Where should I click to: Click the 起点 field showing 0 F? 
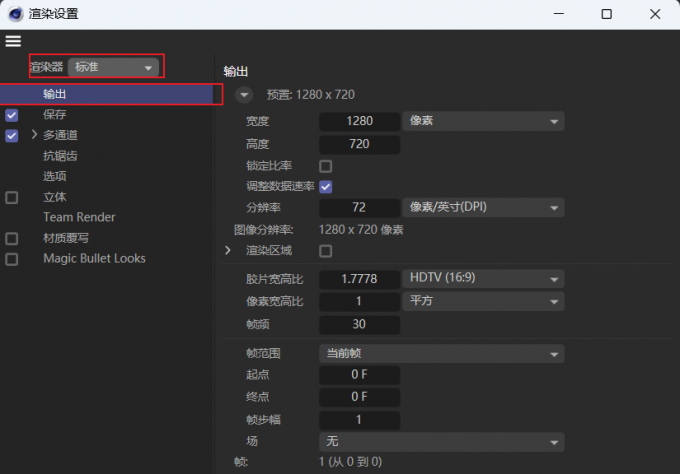pos(360,375)
